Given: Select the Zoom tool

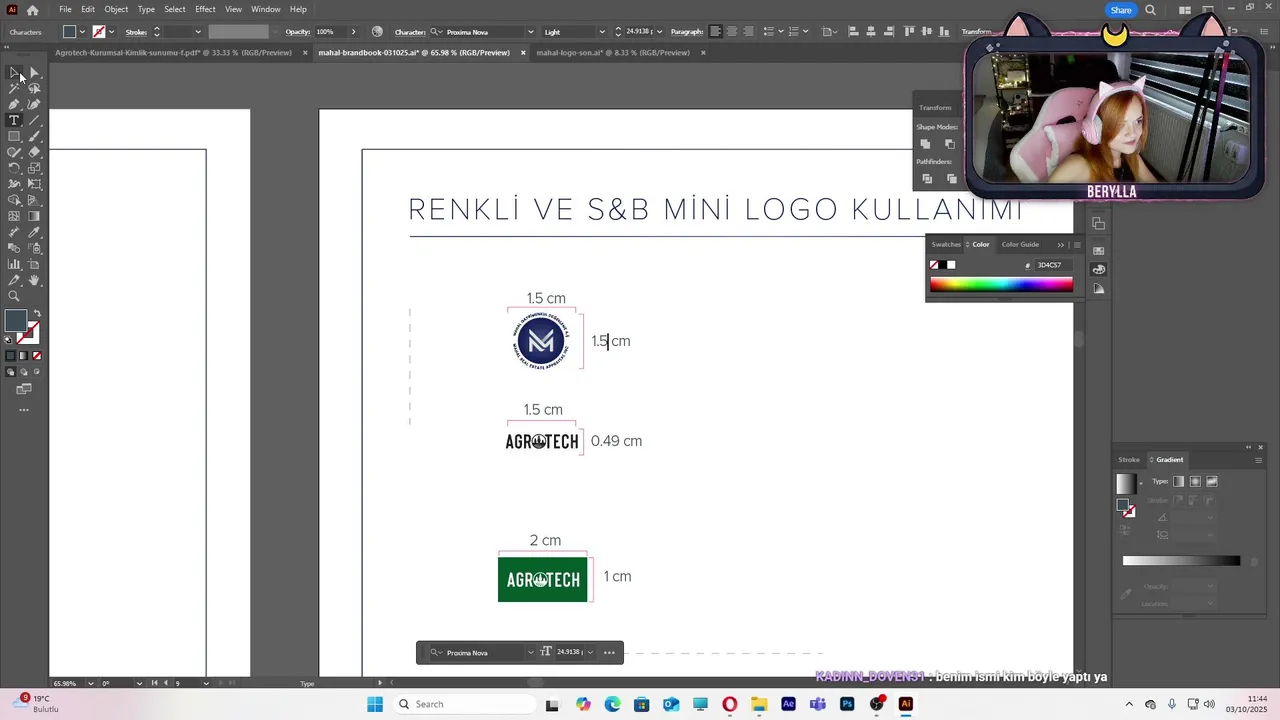Looking at the screenshot, I should point(14,297).
